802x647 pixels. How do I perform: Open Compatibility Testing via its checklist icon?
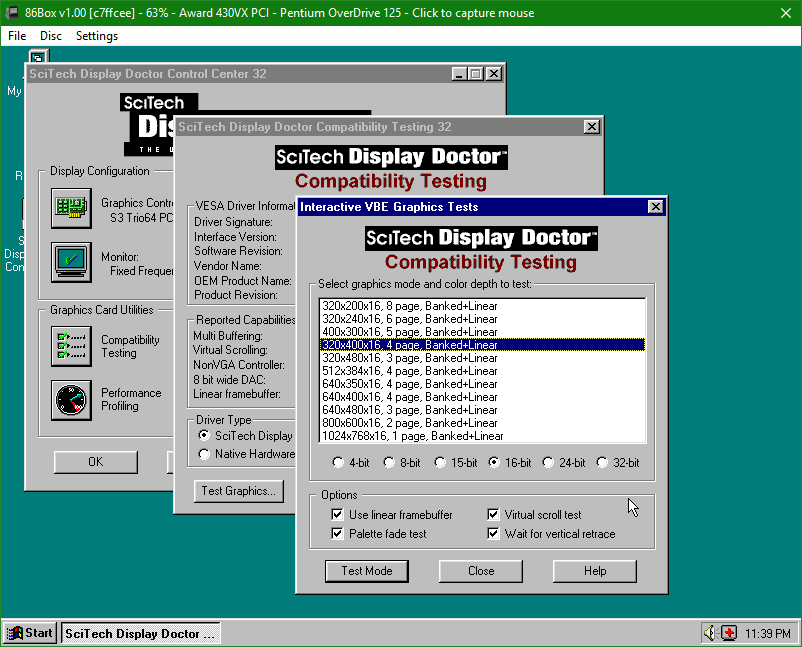coord(71,346)
